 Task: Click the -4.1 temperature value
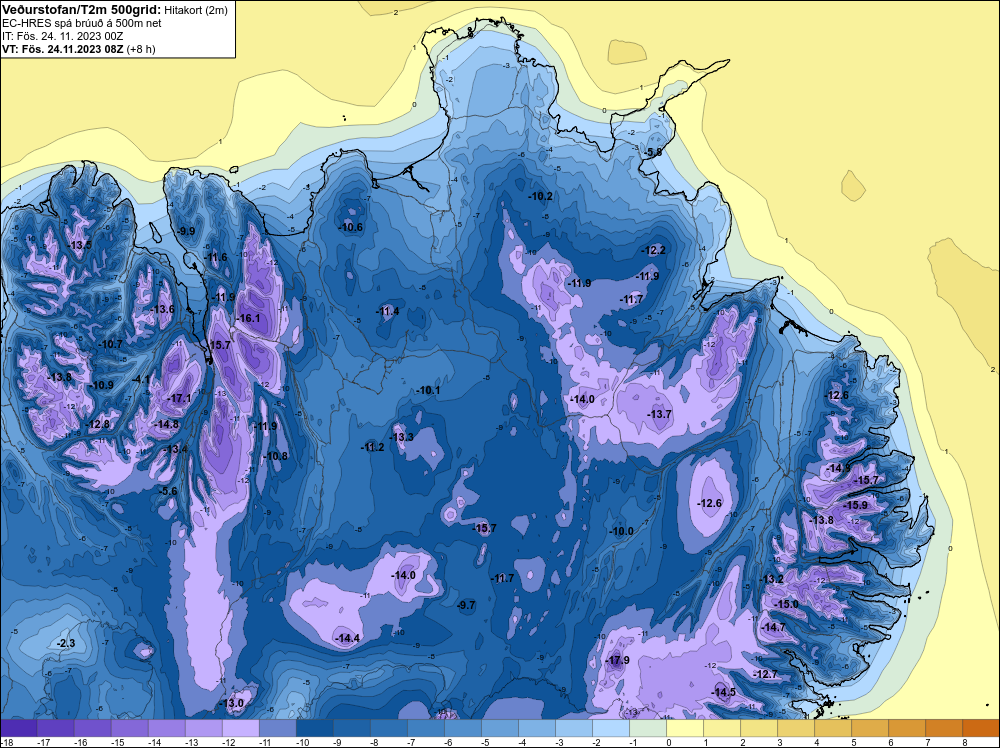tap(140, 379)
